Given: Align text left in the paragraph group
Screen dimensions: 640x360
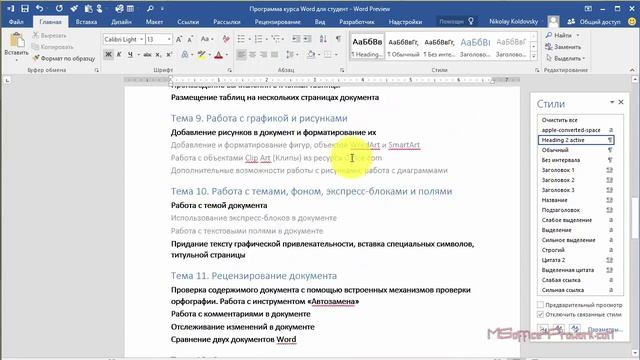Looking at the screenshot, I should coord(241,54).
